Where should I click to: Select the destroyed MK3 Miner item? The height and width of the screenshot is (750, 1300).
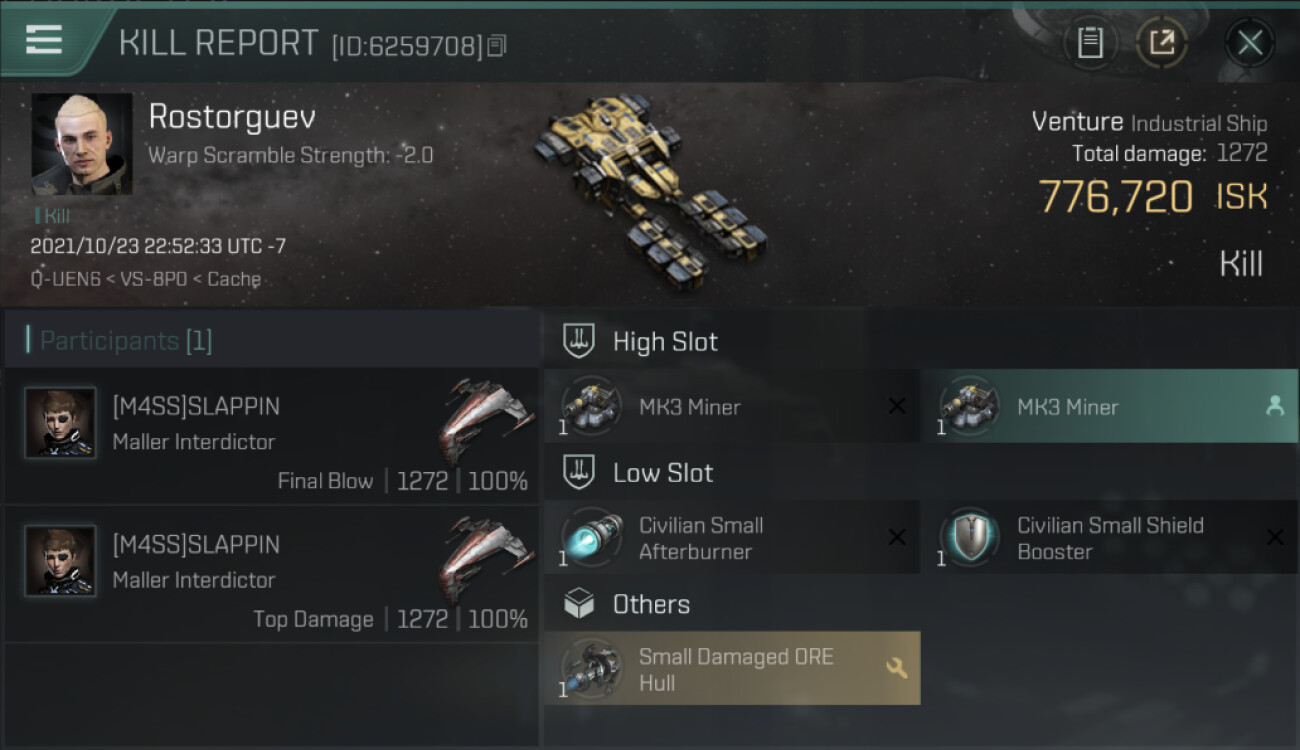[x=732, y=406]
